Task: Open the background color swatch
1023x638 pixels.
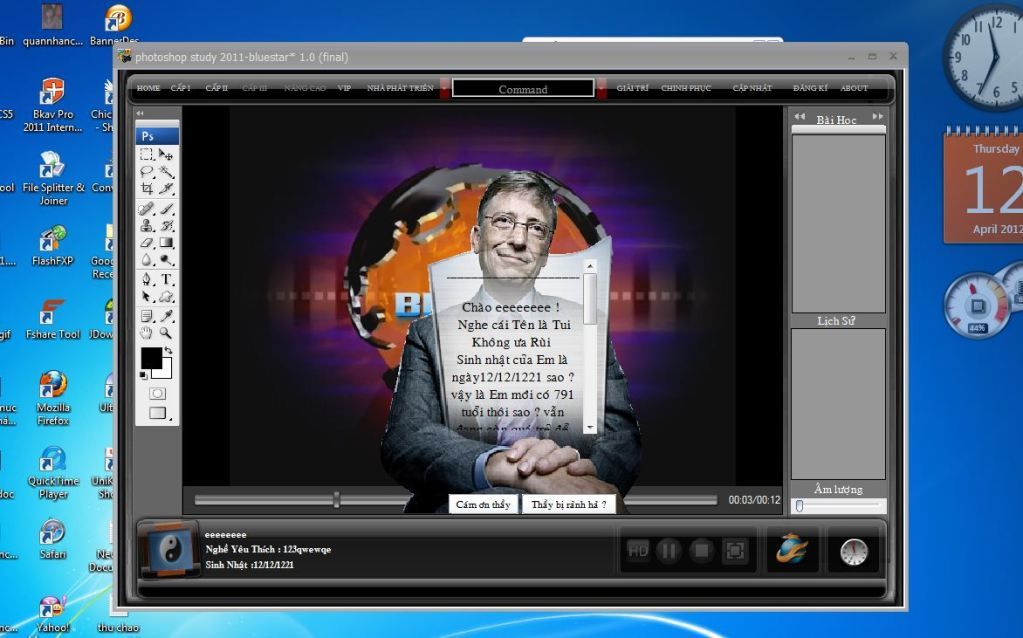Action: coord(166,372)
